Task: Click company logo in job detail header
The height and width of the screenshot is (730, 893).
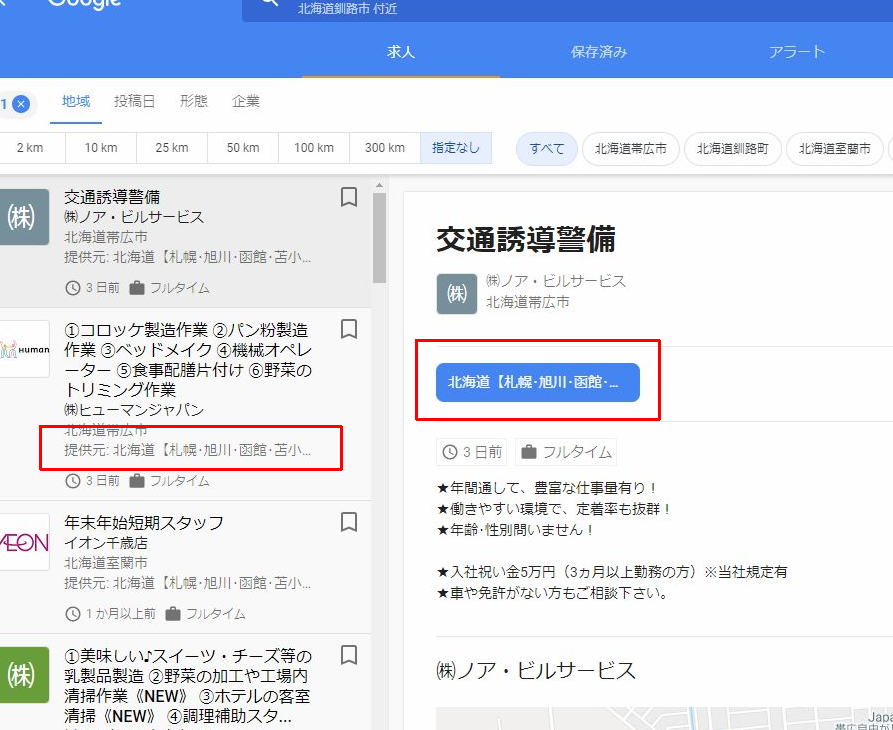Action: (x=457, y=294)
